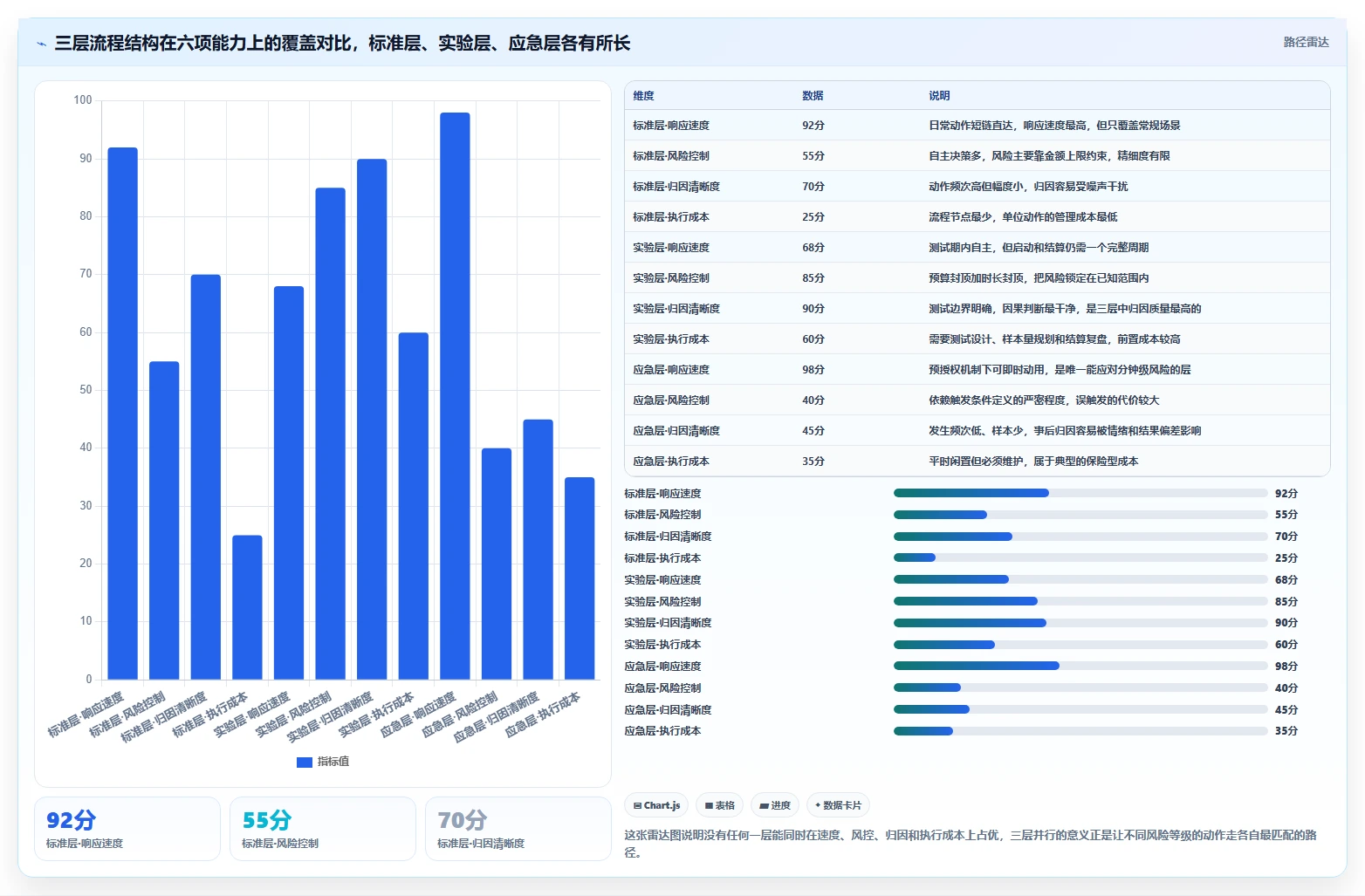Click the 进度 tag chip
This screenshot has width=1365, height=896.
(775, 805)
